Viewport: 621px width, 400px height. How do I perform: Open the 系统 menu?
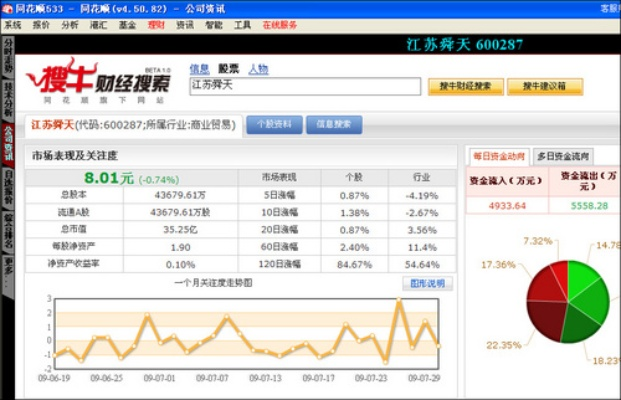(x=14, y=24)
